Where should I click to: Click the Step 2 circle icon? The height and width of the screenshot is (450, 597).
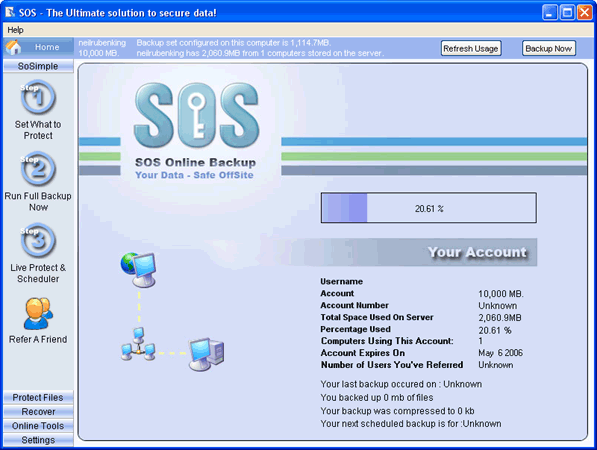point(38,169)
